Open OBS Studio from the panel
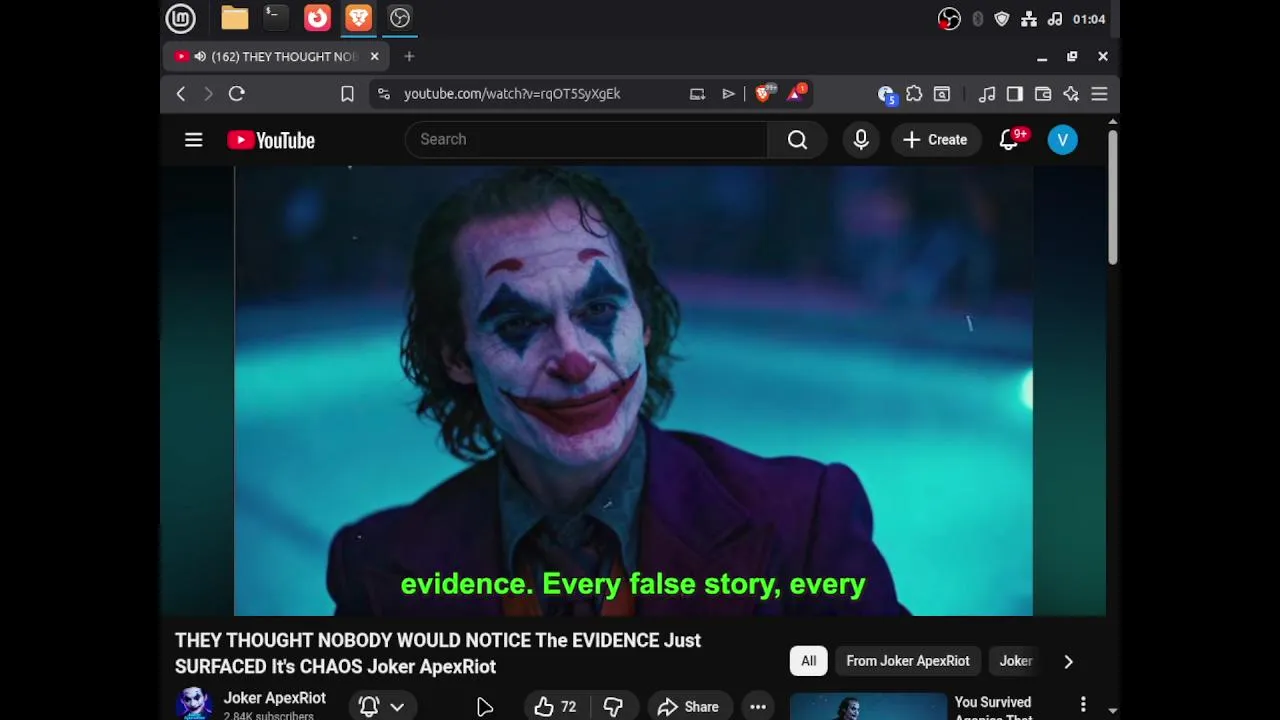 pyautogui.click(x=400, y=18)
